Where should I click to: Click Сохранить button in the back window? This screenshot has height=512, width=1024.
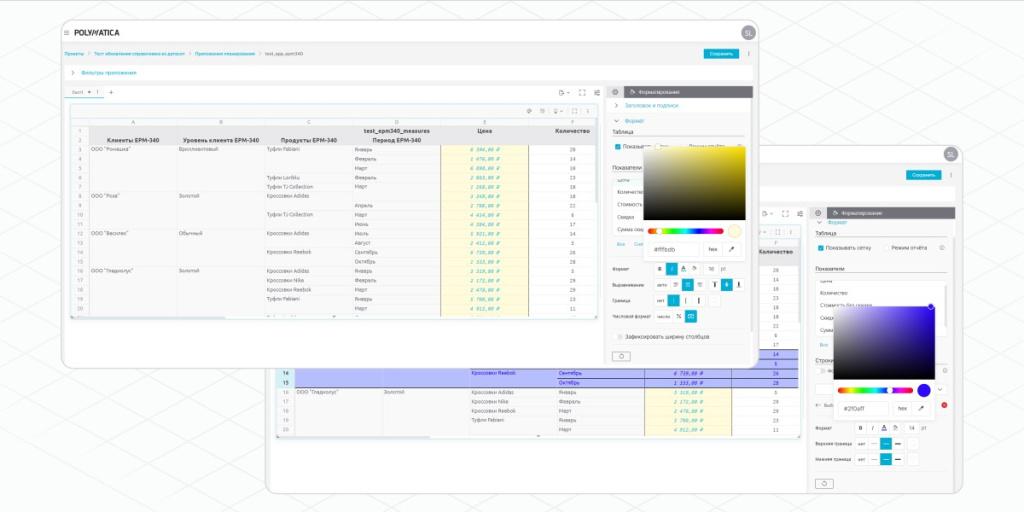pos(923,175)
